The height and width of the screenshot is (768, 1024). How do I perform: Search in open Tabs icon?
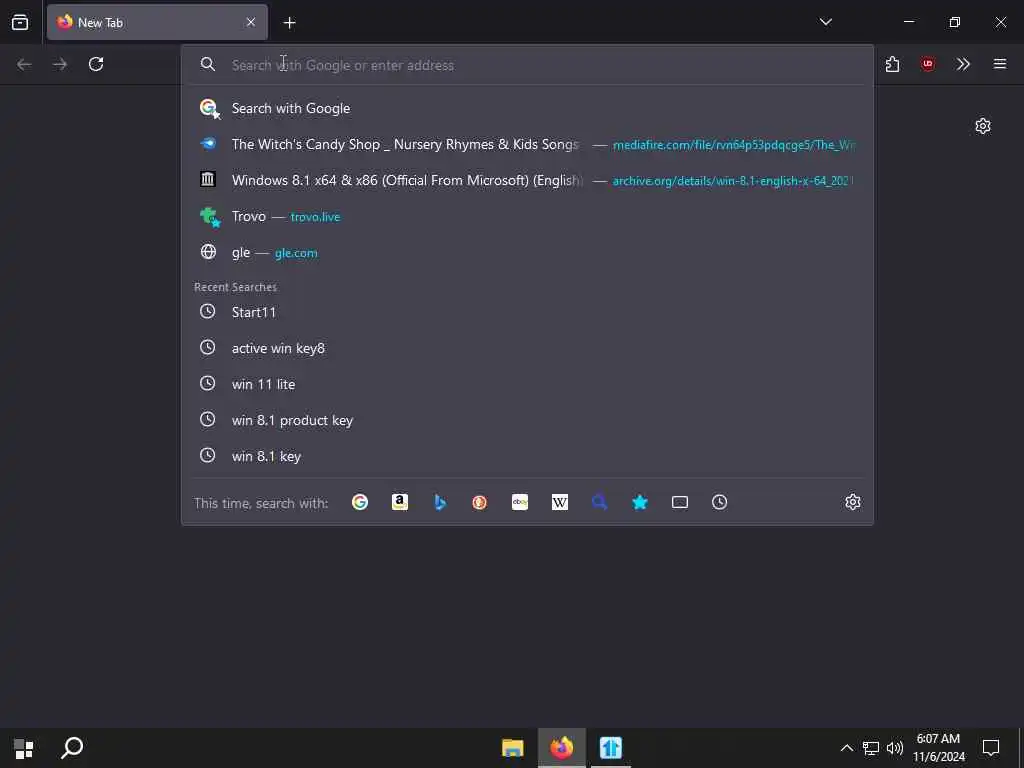click(680, 502)
